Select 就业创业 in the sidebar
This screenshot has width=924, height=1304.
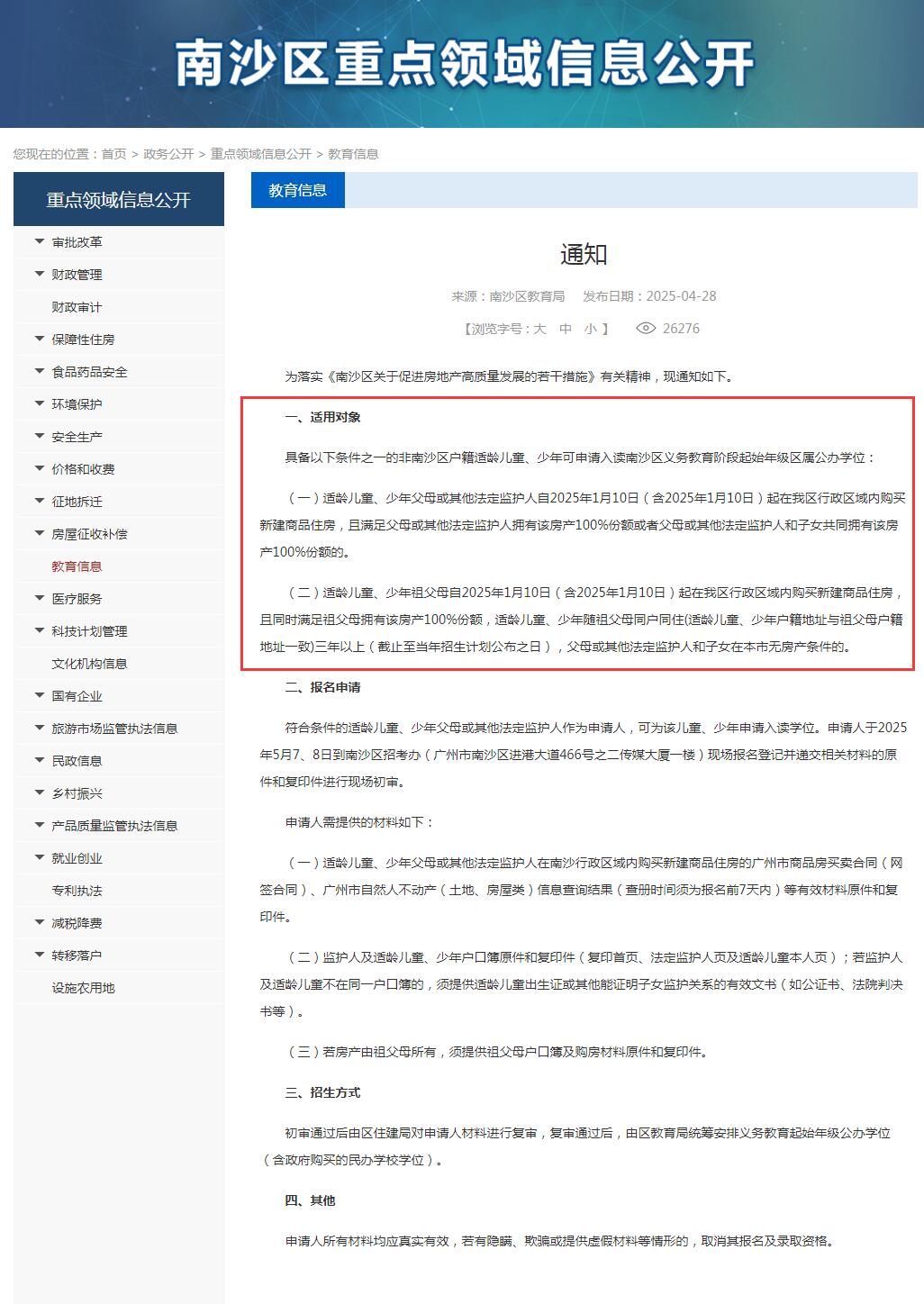77,858
